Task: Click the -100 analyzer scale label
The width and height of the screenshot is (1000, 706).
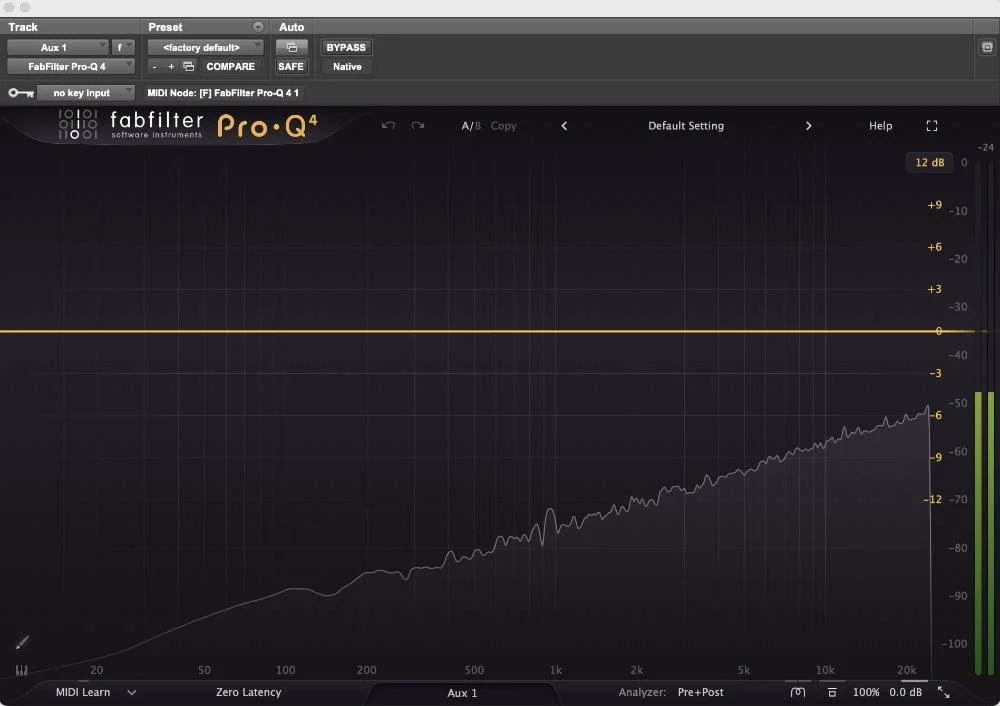Action: 955,643
